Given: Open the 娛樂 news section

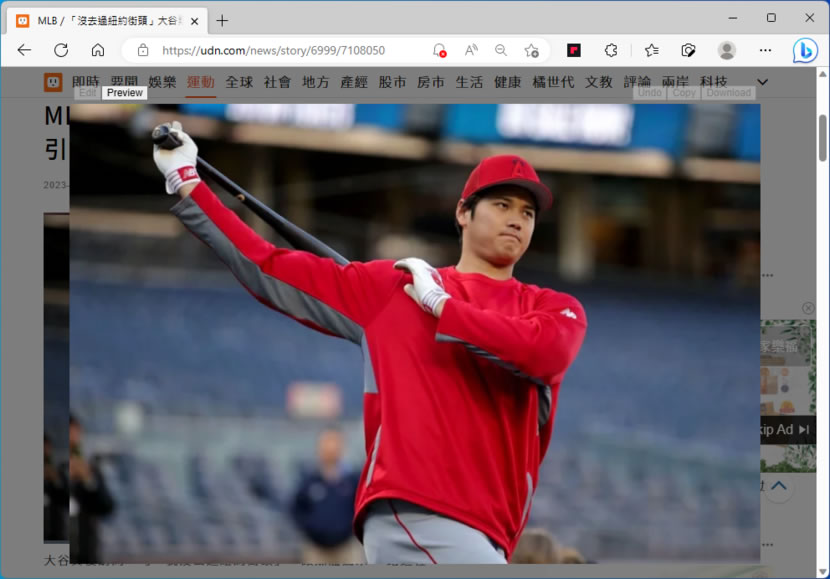Looking at the screenshot, I should pyautogui.click(x=162, y=82).
